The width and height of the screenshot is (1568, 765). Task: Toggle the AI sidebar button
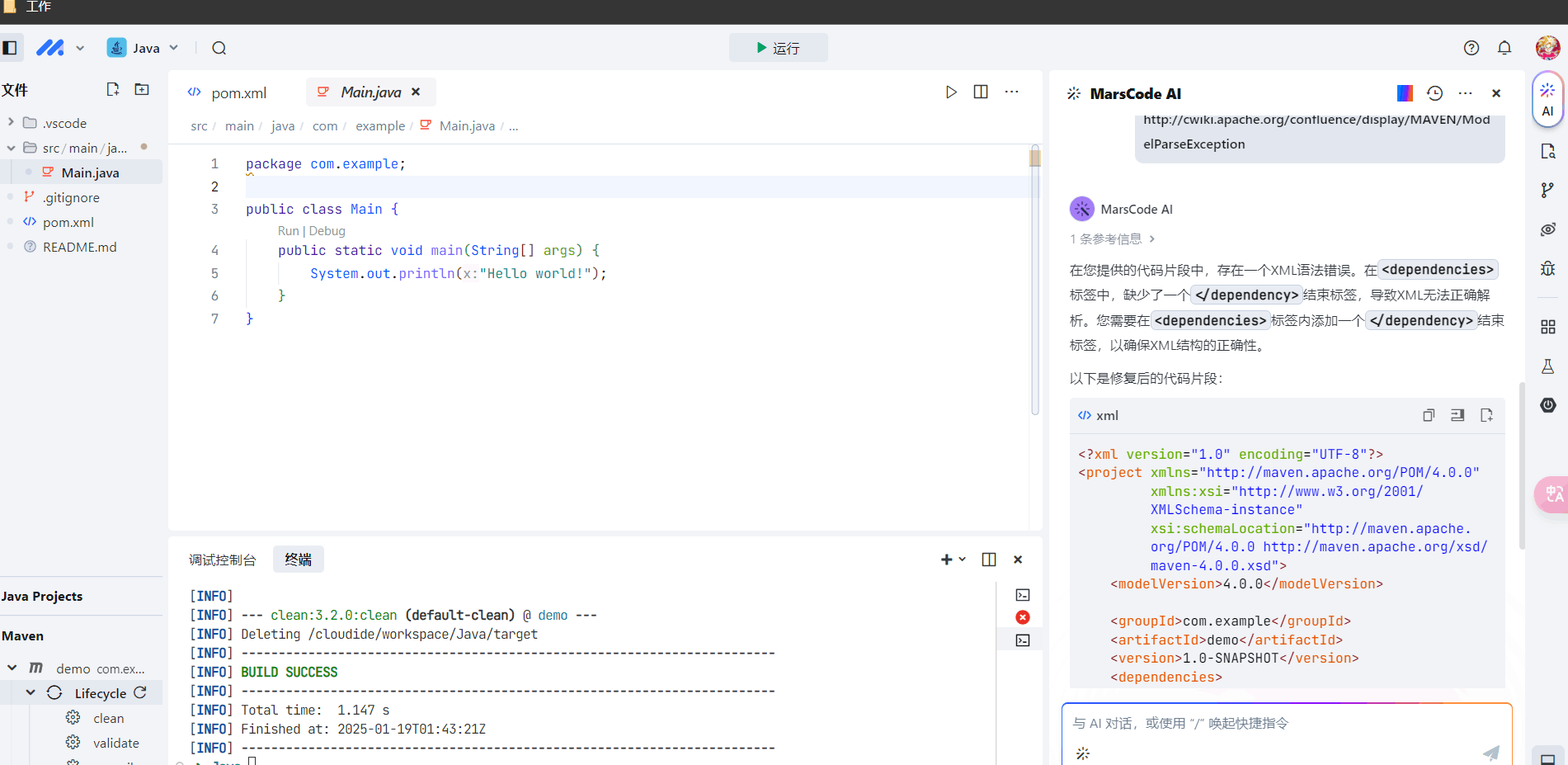[x=1547, y=101]
